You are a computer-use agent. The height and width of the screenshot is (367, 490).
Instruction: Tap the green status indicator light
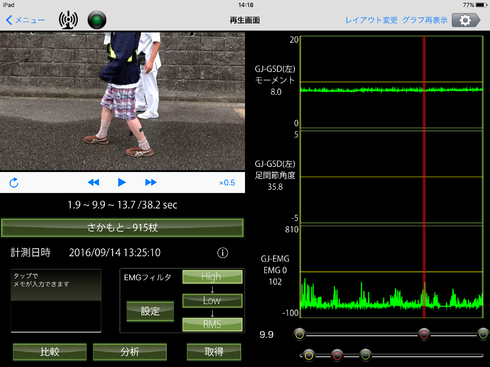(97, 20)
